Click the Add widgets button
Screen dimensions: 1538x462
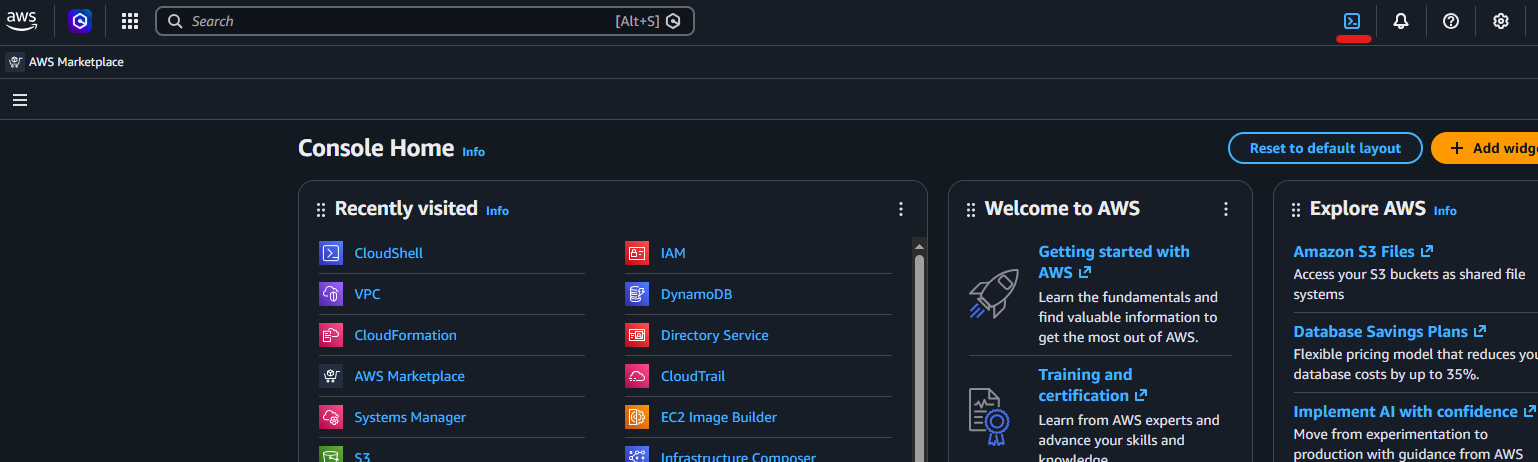[x=1485, y=148]
